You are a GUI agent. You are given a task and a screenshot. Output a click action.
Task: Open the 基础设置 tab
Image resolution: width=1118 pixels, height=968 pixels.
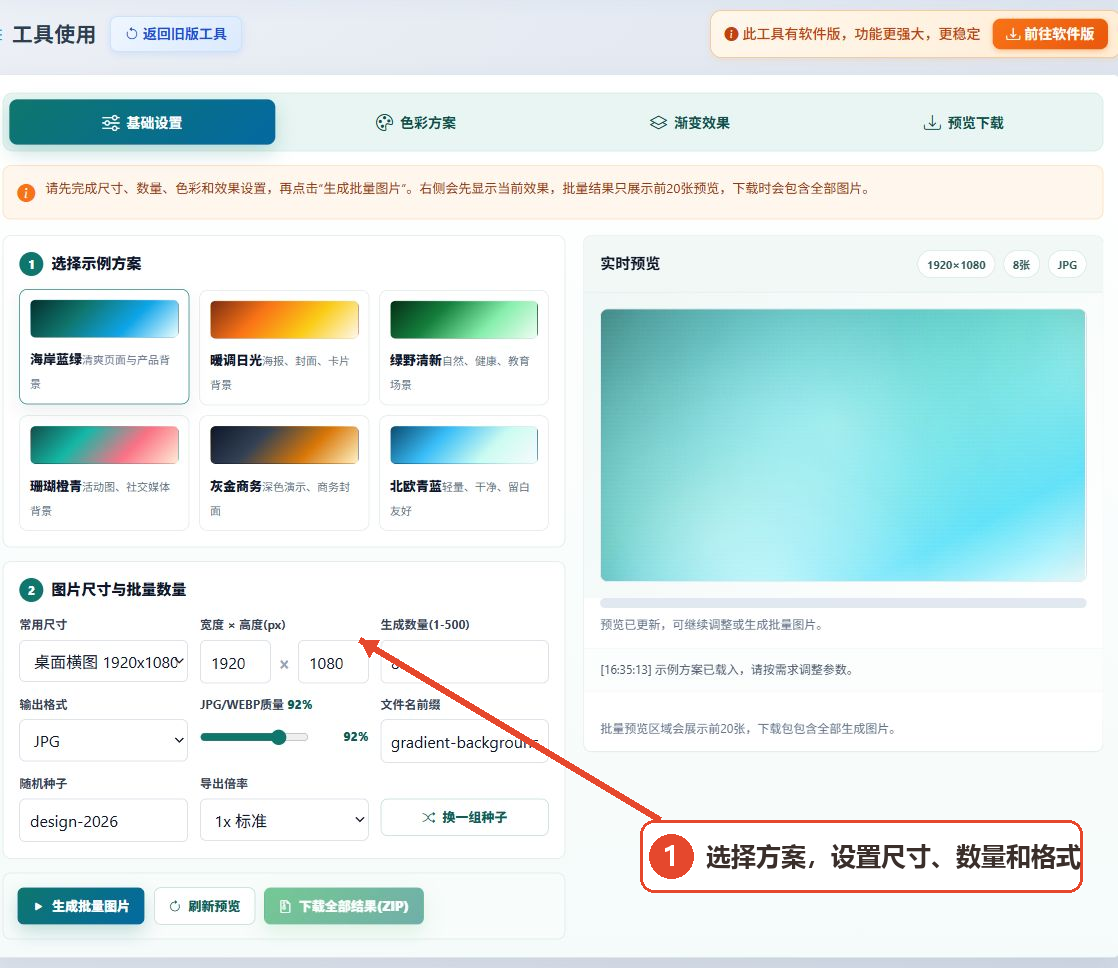[142, 122]
